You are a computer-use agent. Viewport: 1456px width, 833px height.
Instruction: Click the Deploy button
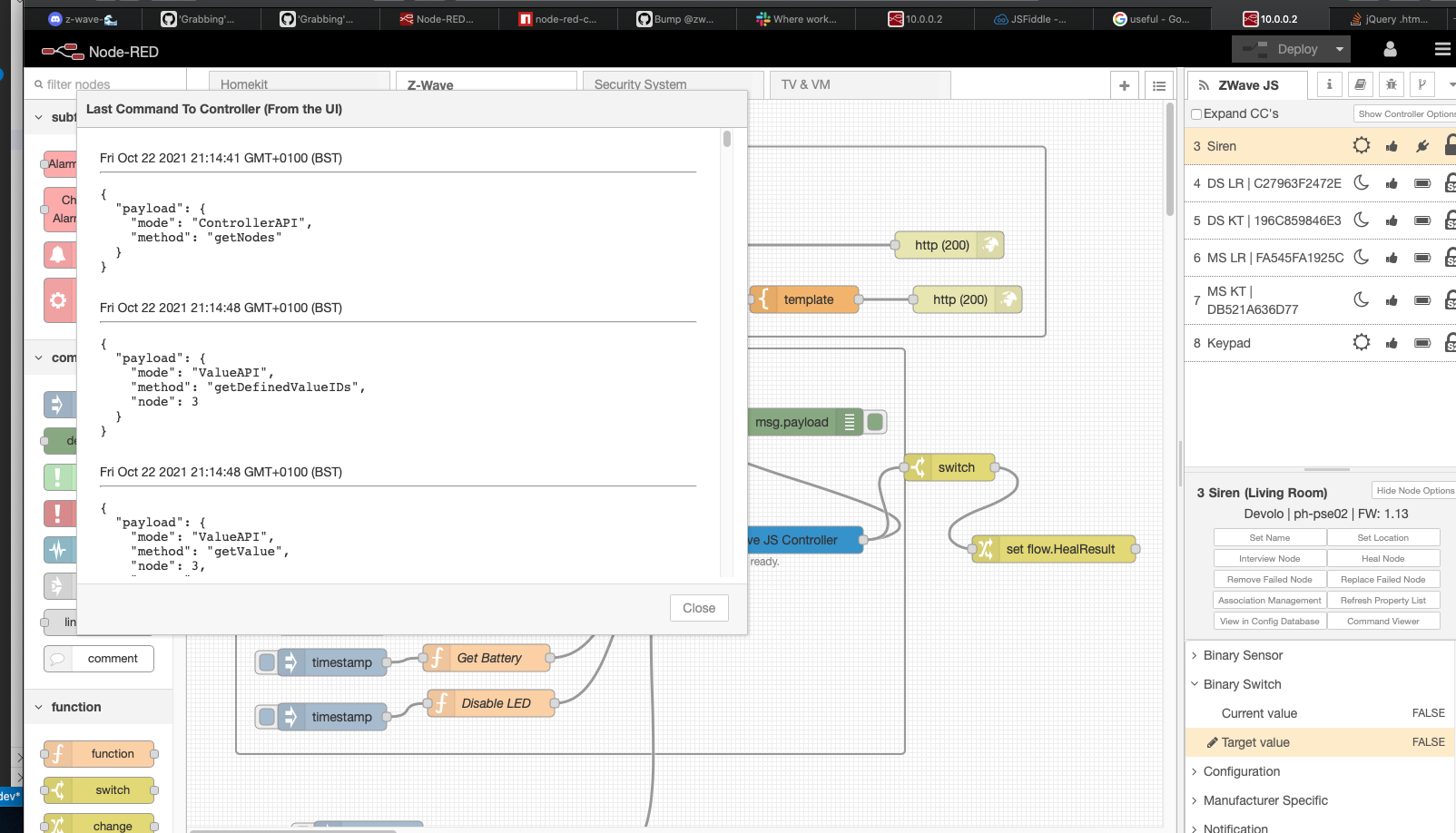pyautogui.click(x=1280, y=49)
